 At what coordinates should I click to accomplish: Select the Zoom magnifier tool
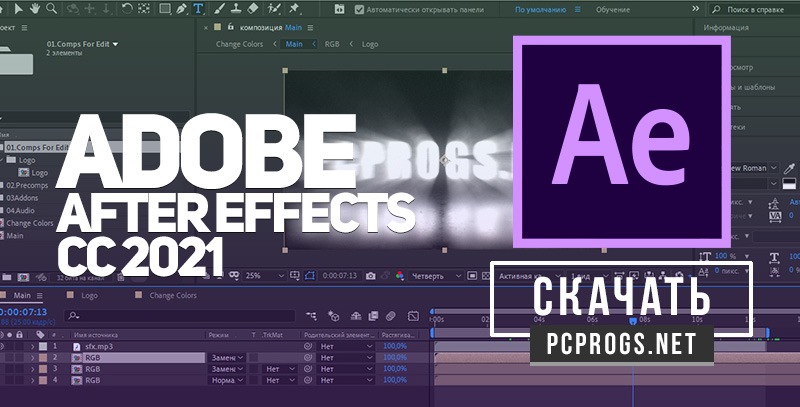(x=52, y=8)
